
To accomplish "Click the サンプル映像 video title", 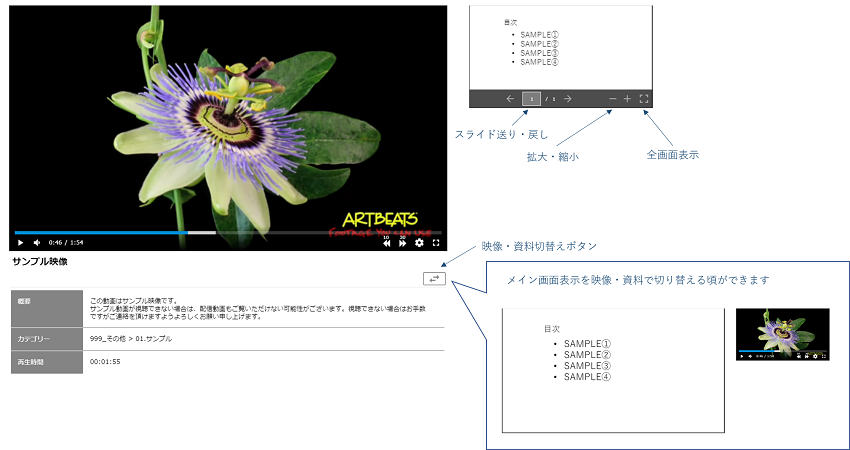I will [x=40, y=262].
